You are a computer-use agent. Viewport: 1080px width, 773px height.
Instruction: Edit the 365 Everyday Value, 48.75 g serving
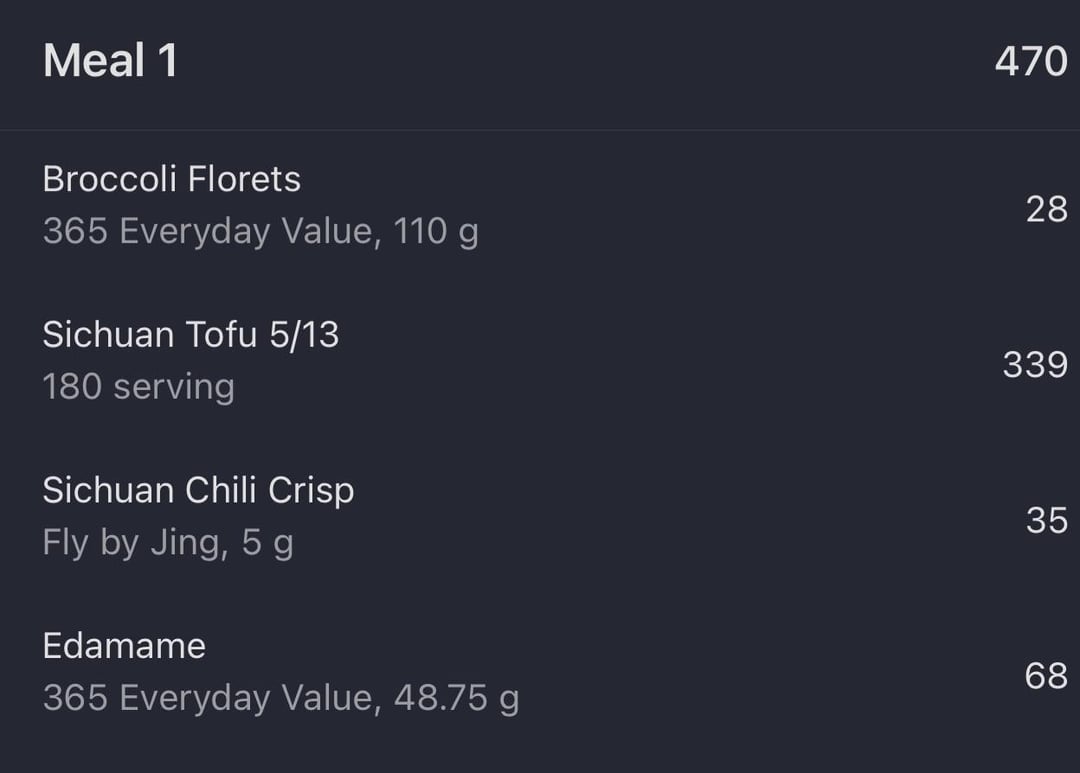coord(281,698)
